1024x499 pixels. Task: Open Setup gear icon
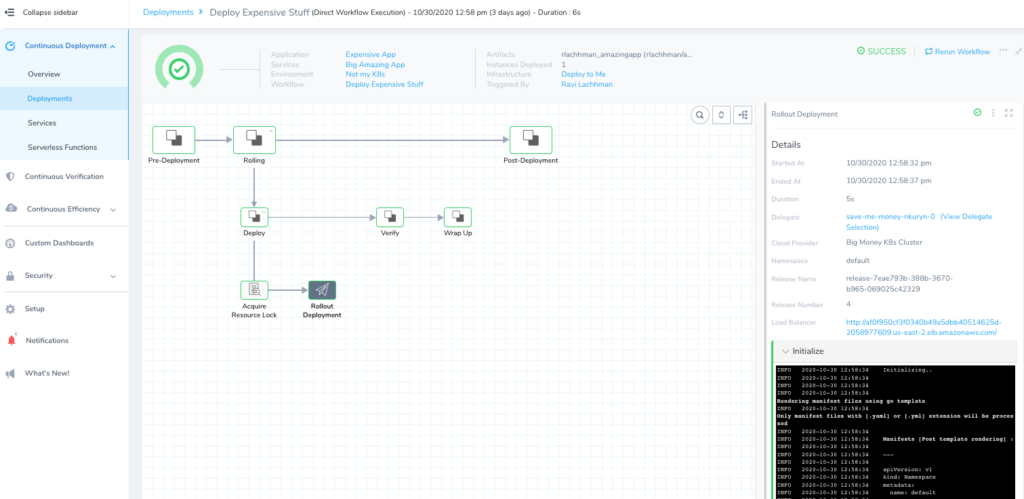coord(10,309)
